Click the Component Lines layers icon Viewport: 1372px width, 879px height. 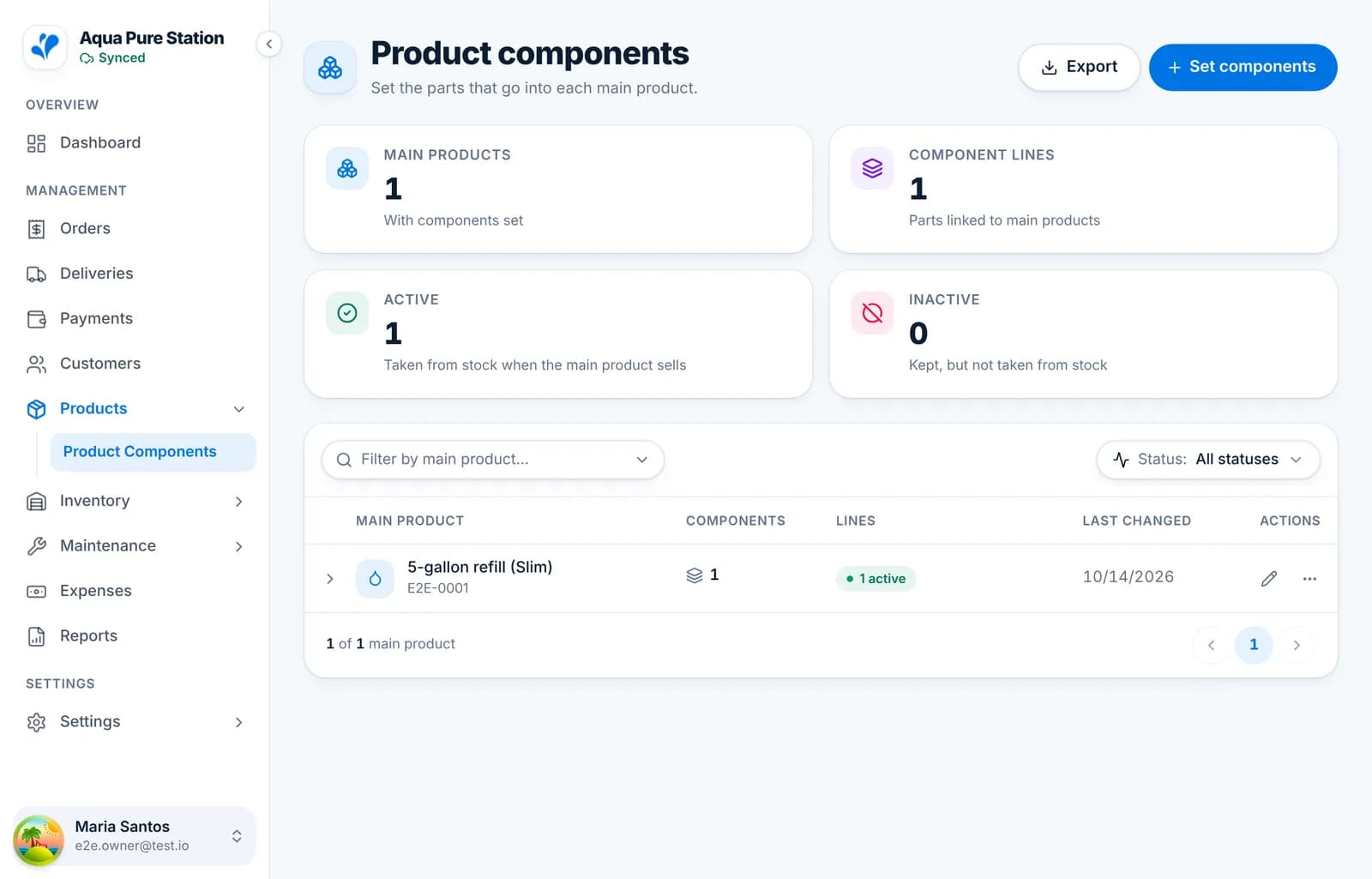[x=872, y=168]
